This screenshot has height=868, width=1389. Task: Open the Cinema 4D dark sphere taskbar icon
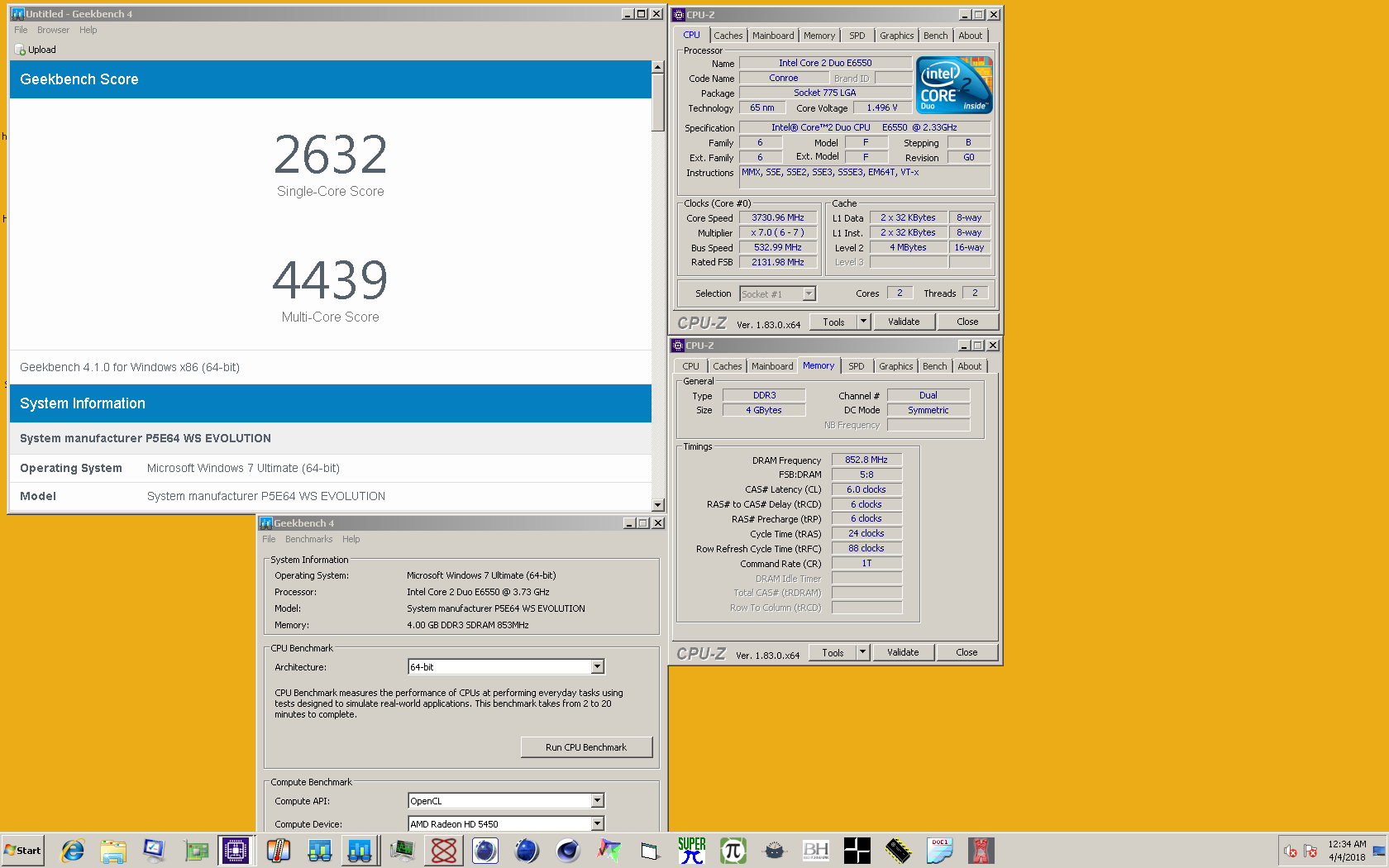coord(568,850)
